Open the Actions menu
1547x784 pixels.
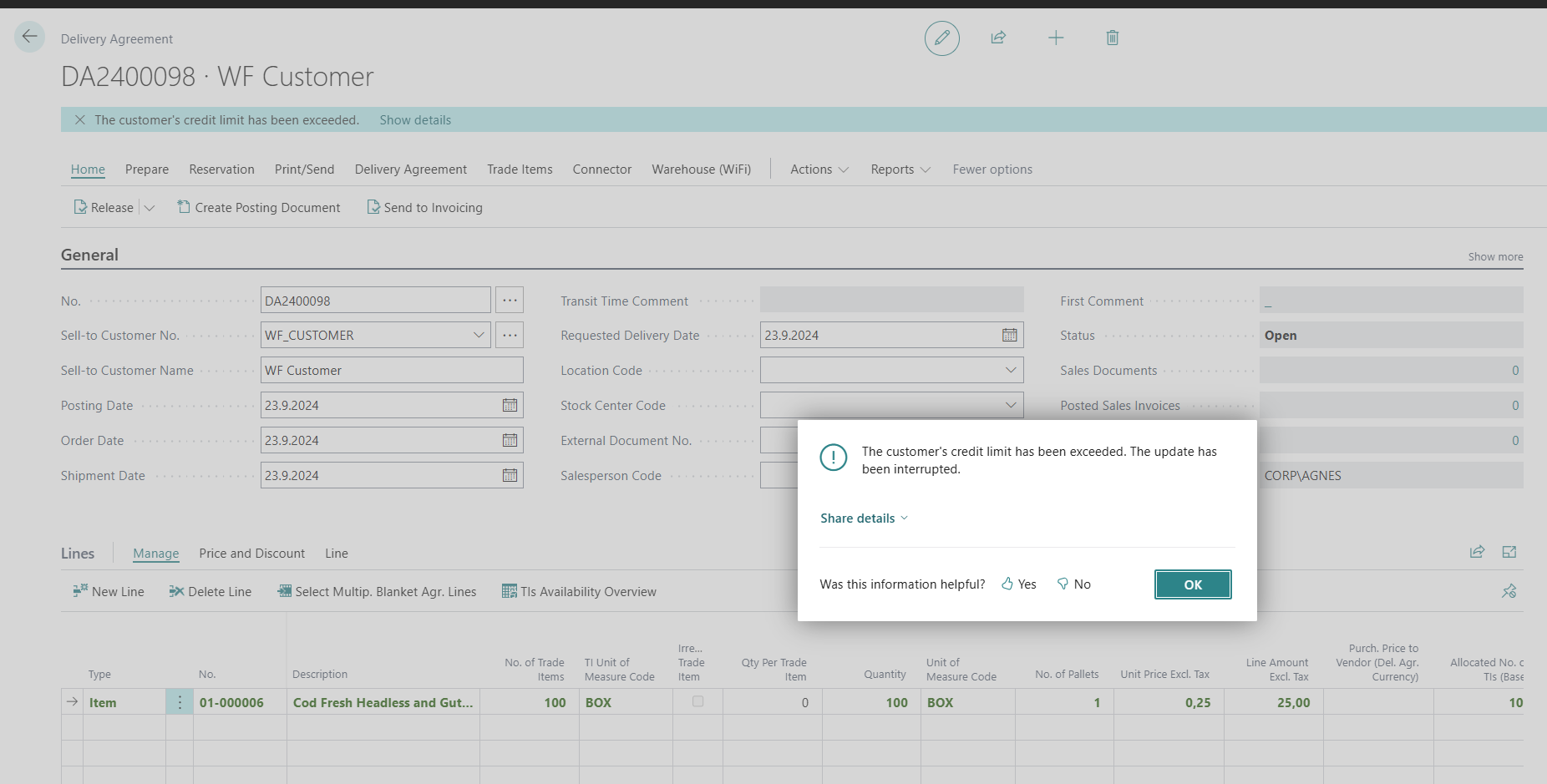pos(819,169)
